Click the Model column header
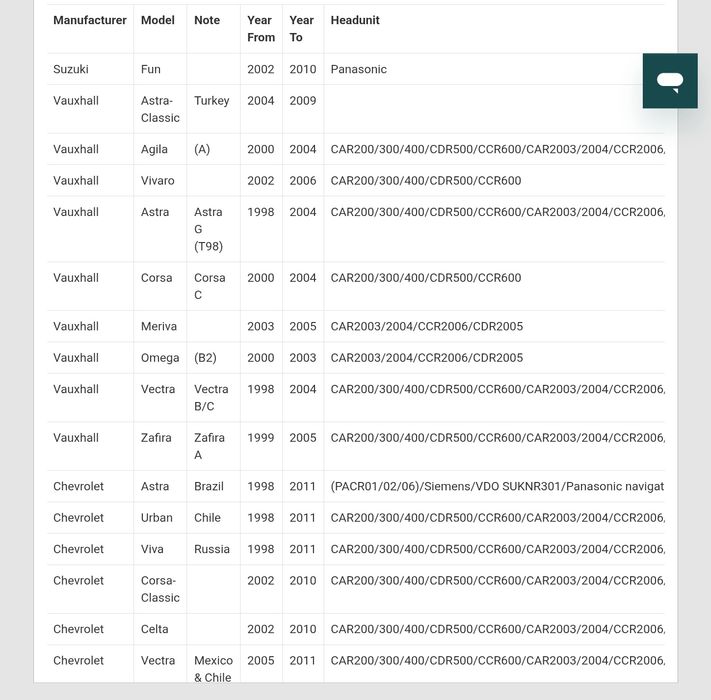This screenshot has width=711, height=700. [x=158, y=20]
